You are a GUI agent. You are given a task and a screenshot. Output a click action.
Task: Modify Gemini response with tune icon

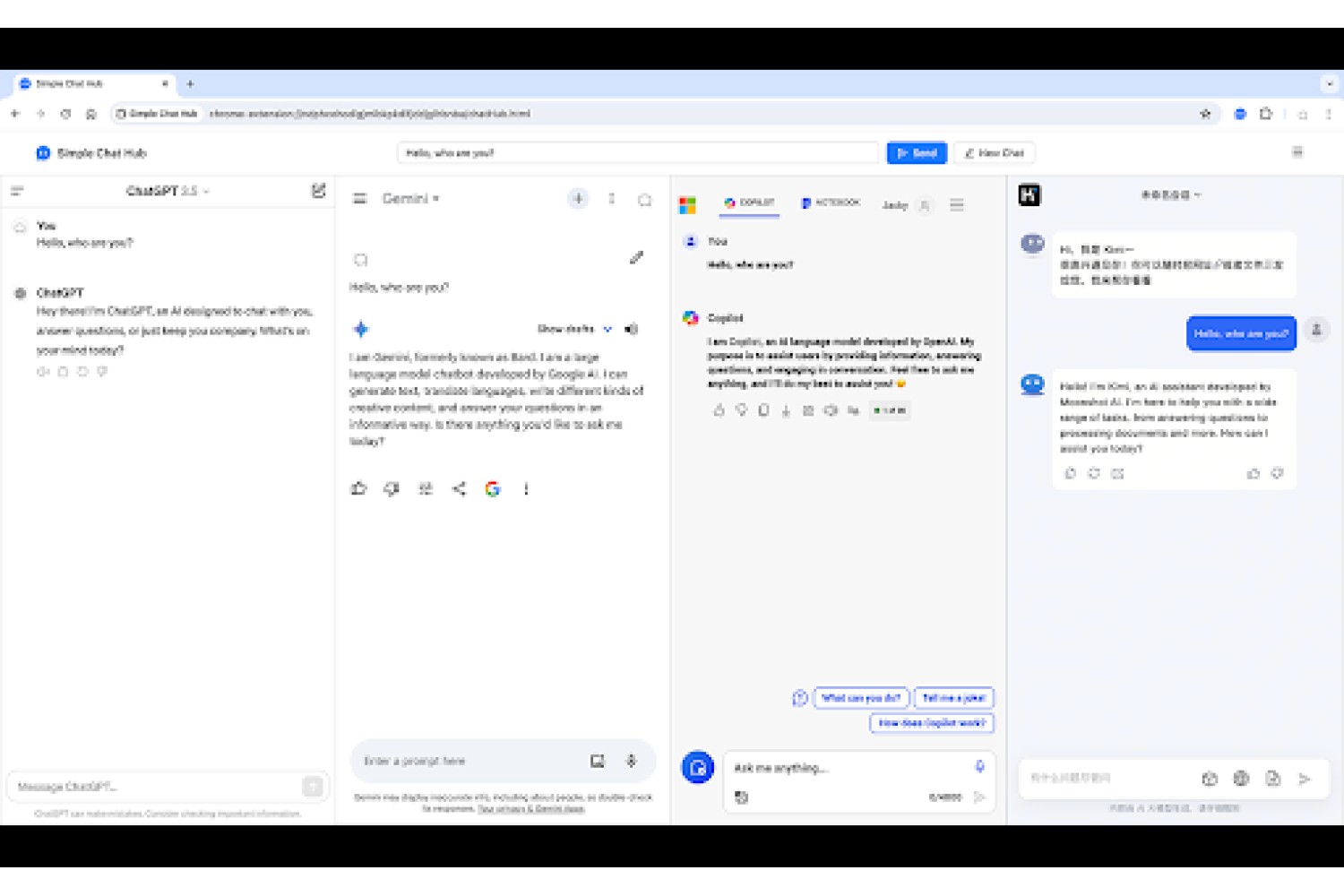[x=426, y=488]
